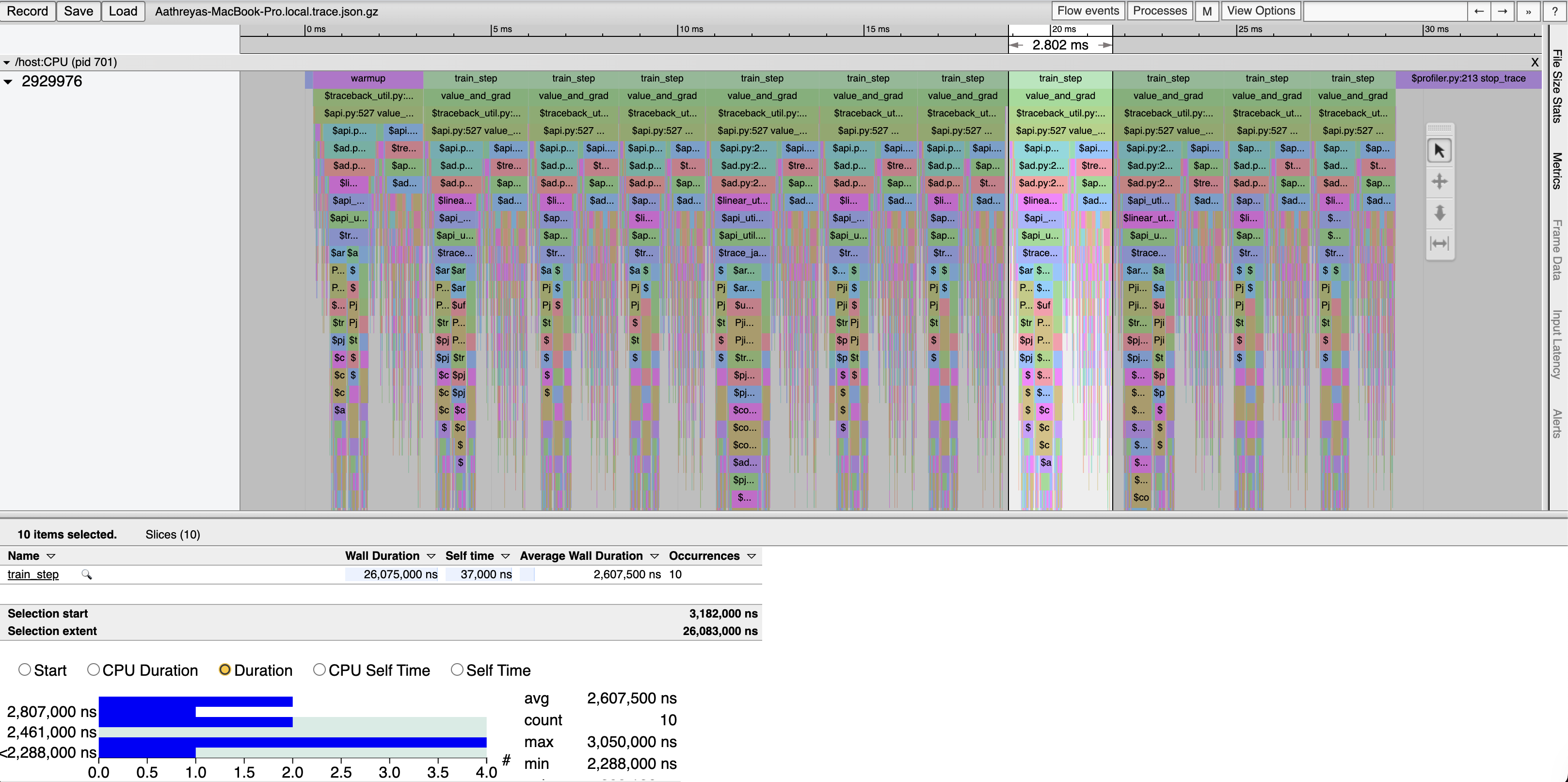
Task: Choose the zoom tool in the mouse mode palette
Action: [1439, 212]
